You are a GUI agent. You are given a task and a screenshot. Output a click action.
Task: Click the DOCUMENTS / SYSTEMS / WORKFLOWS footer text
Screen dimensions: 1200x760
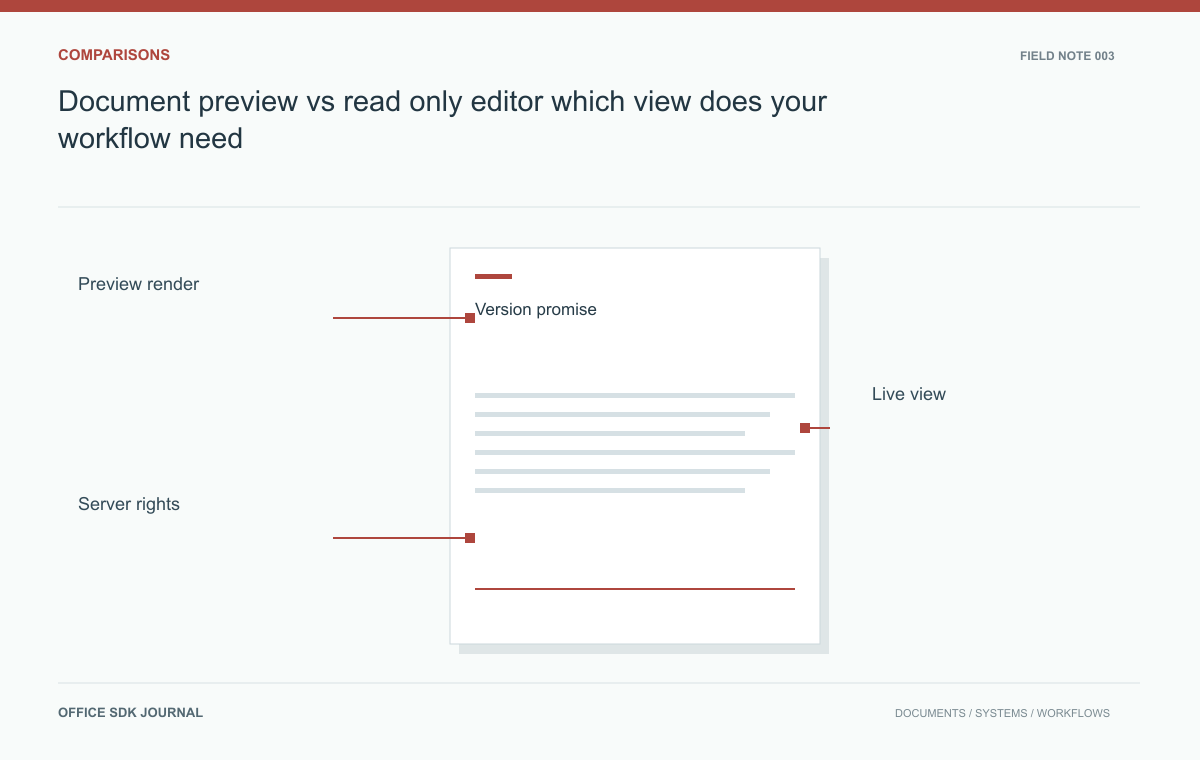click(x=1002, y=713)
